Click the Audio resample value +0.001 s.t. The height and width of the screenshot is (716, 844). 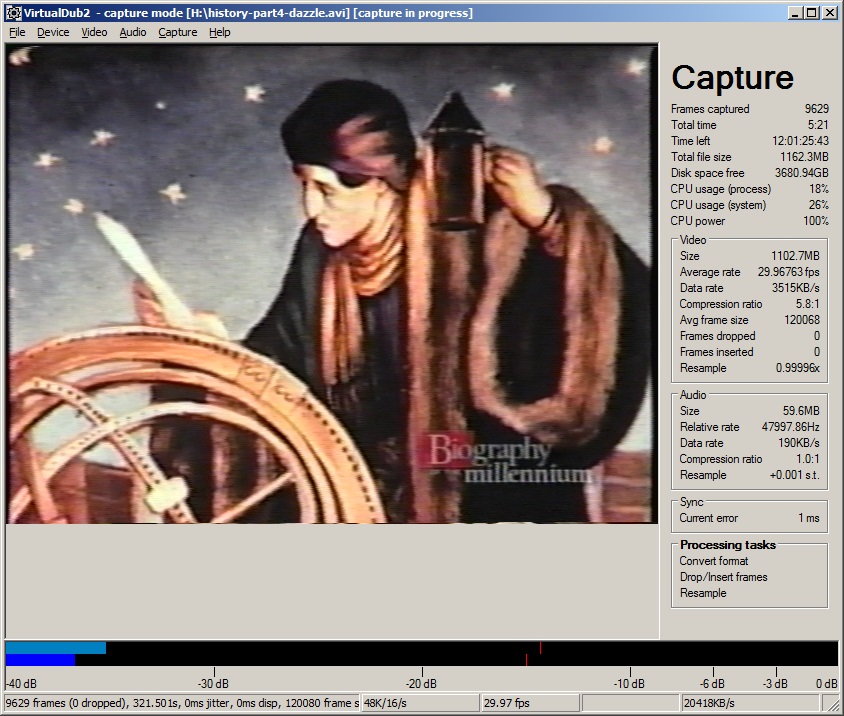[794, 475]
